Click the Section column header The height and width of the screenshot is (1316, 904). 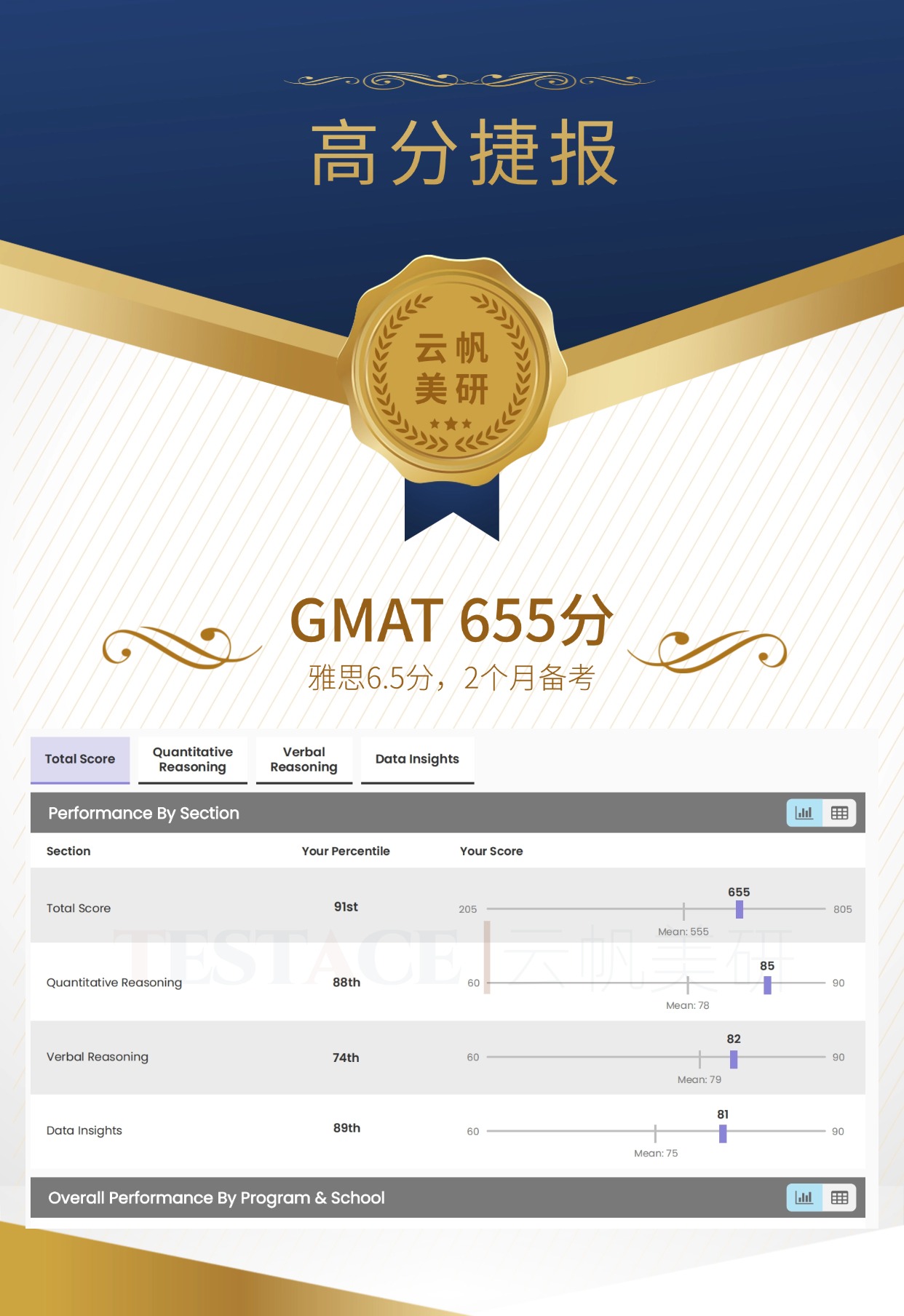pos(68,851)
